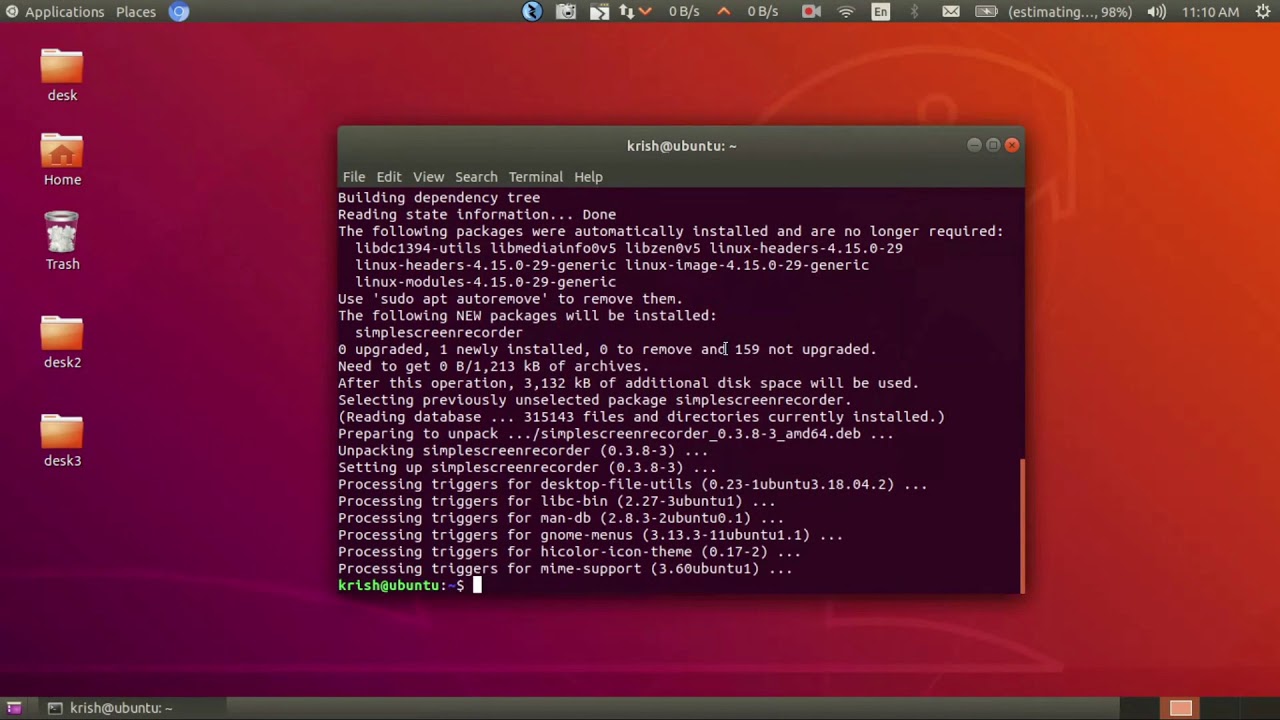Open the Terminal menu in the menu bar
Screen dimensions: 1280x720
(535, 177)
